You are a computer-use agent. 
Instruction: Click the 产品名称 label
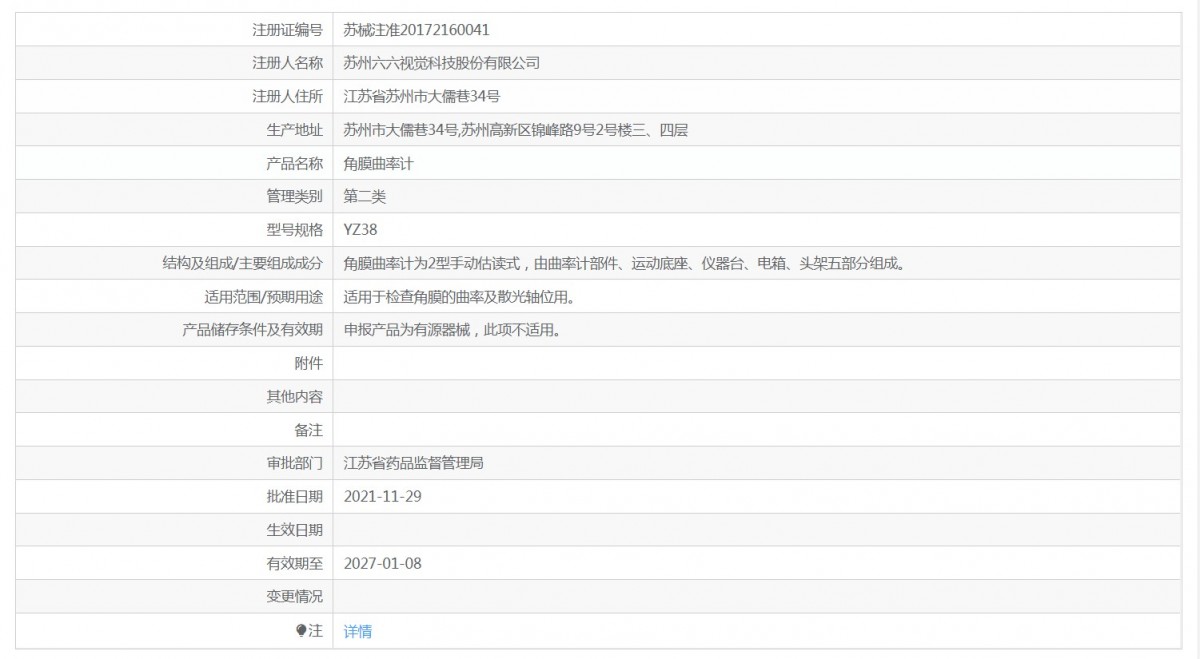click(295, 163)
